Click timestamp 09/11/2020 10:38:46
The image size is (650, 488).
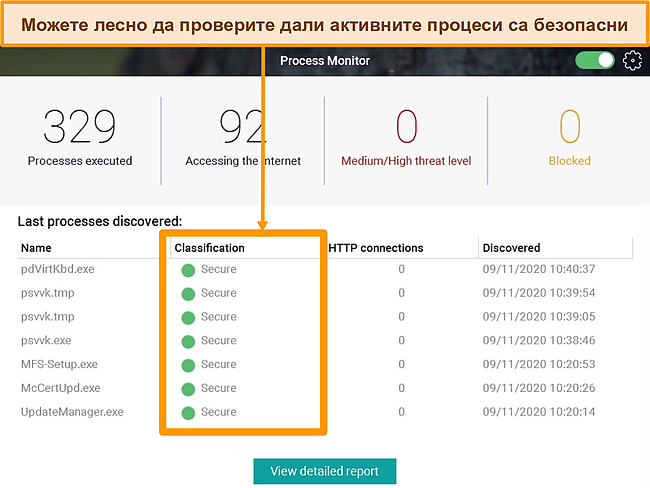click(539, 340)
